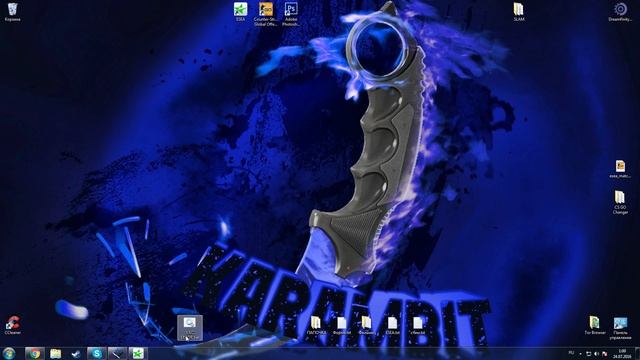Switch to Skype in the taskbar
The width and height of the screenshot is (640, 360).
(x=97, y=353)
